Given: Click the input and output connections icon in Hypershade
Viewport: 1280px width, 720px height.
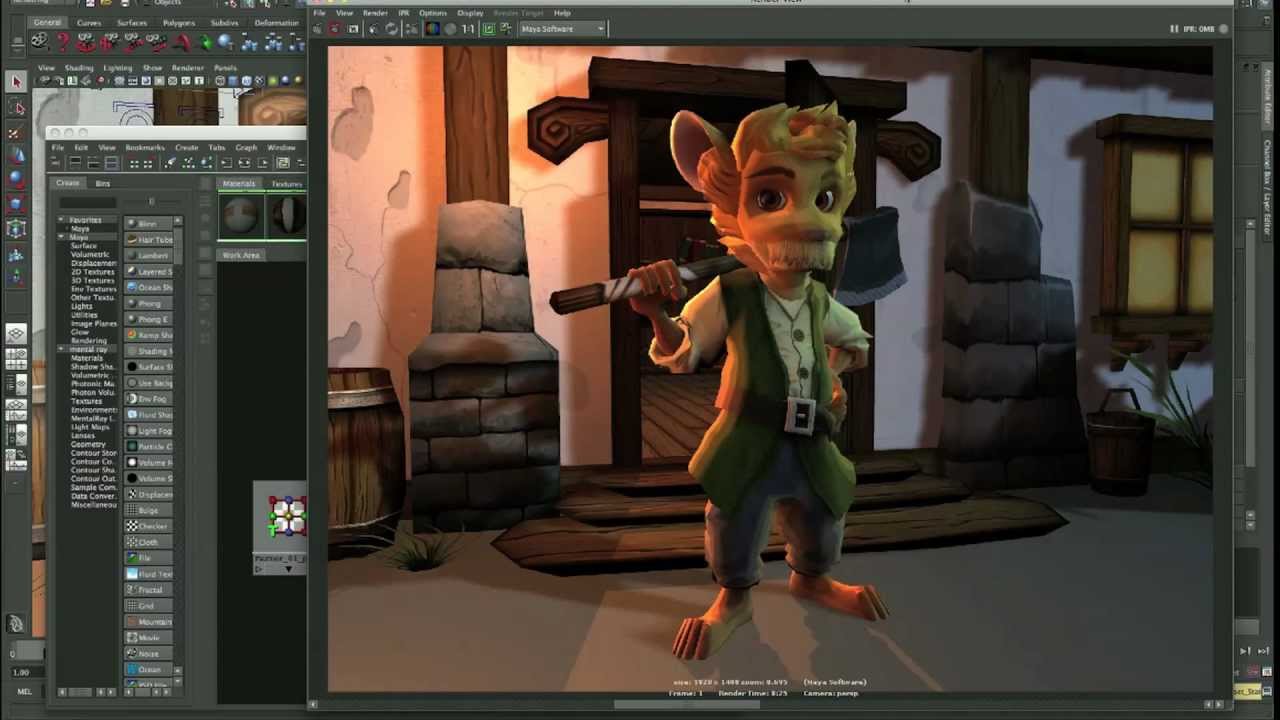Looking at the screenshot, I should (x=244, y=162).
